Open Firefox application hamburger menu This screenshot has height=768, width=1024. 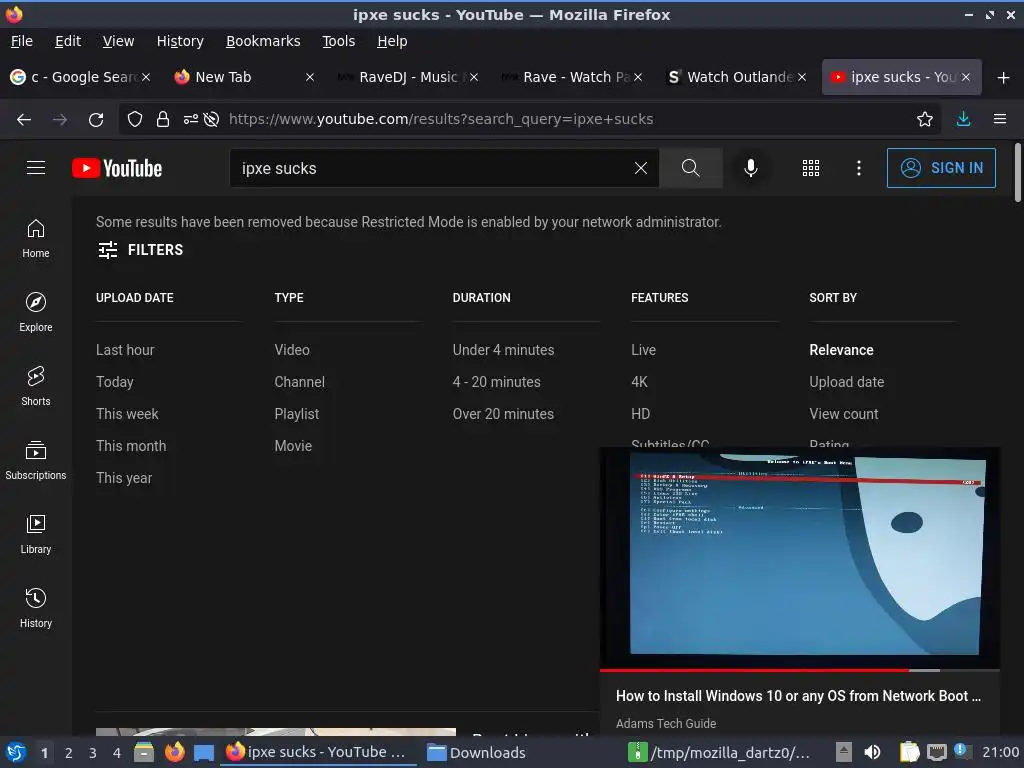1000,119
